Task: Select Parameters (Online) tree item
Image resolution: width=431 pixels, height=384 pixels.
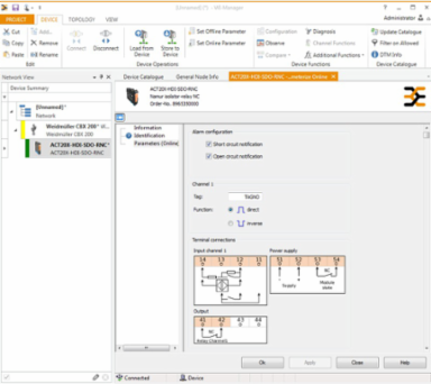Action: tap(156, 143)
